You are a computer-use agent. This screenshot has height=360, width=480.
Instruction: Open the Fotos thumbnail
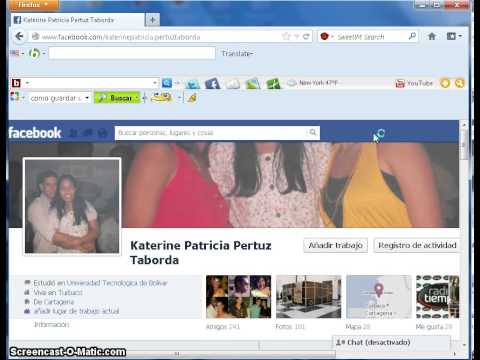click(x=309, y=297)
